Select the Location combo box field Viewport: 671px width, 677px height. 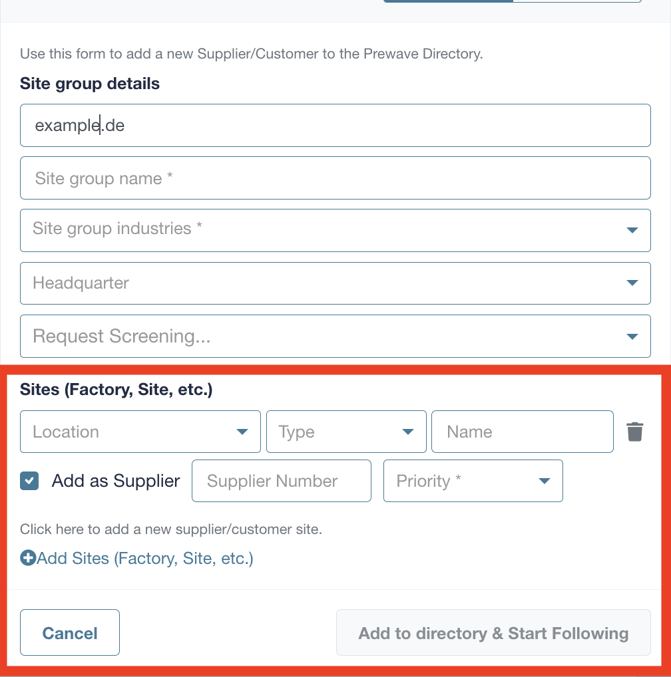(x=140, y=432)
